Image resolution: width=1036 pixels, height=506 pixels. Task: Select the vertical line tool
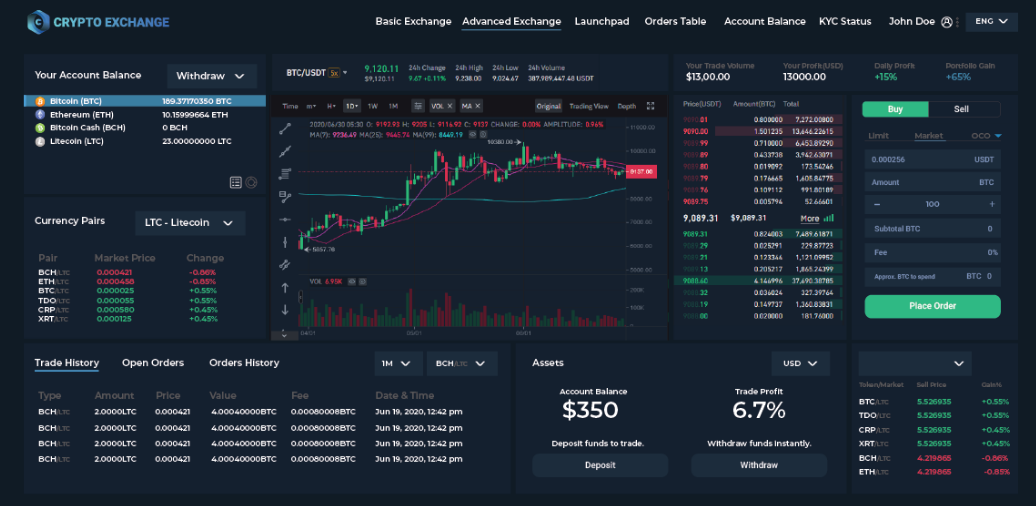tap(285, 242)
